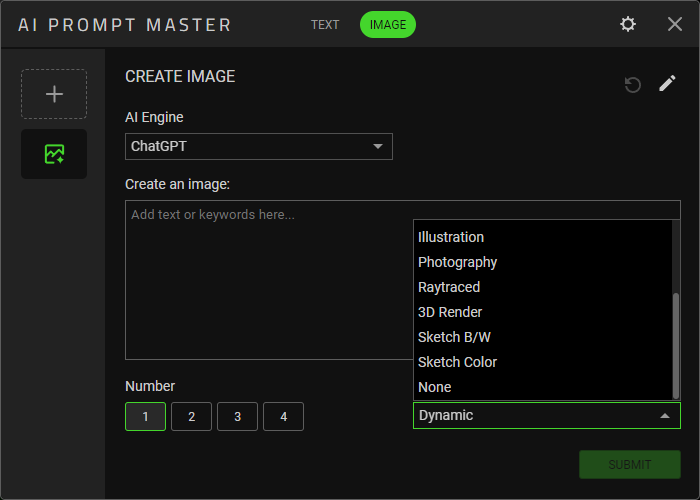Set number of images to 4
700x500 pixels.
point(283,417)
